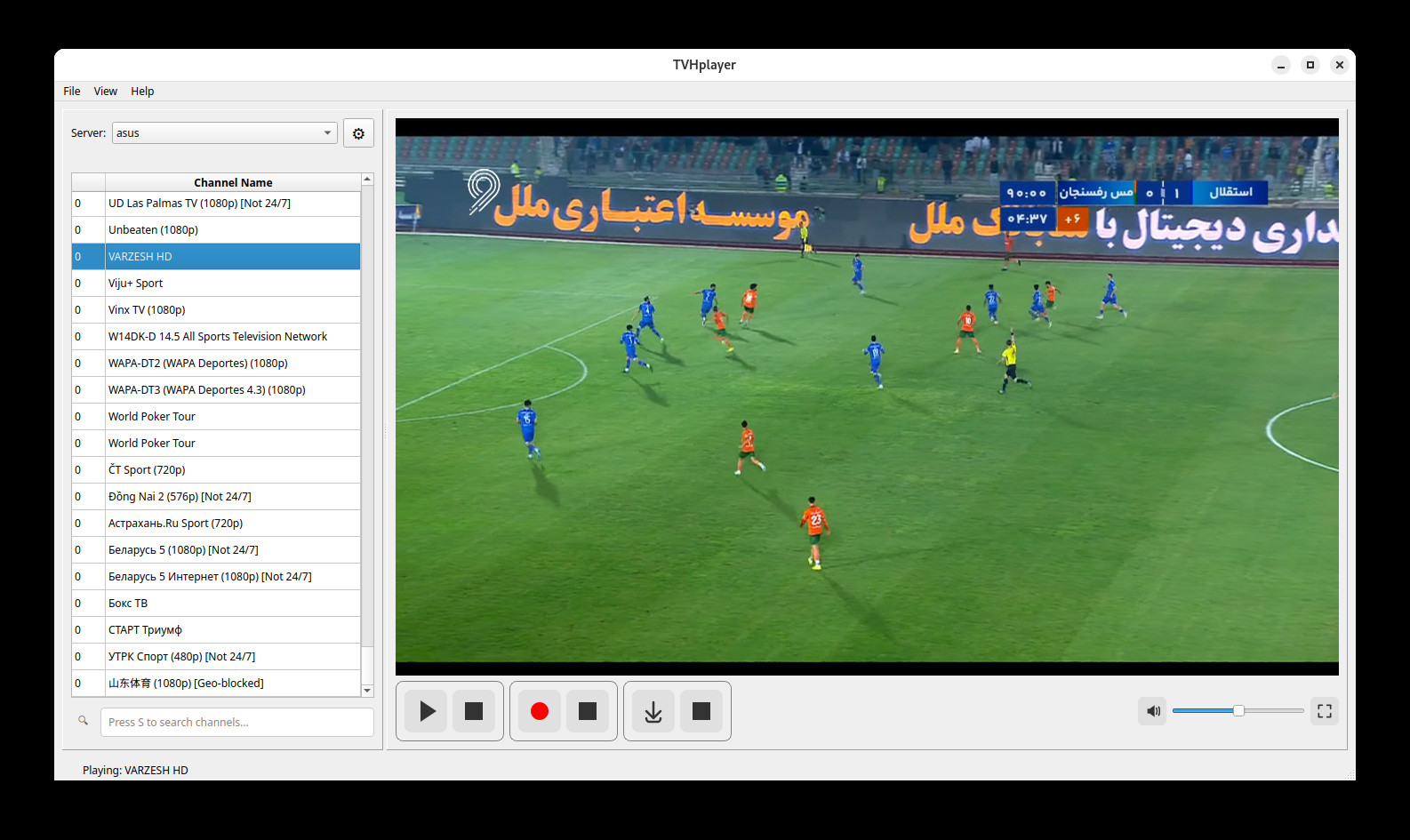
Task: Choose the Viju+ Sport channel
Action: tap(216, 284)
